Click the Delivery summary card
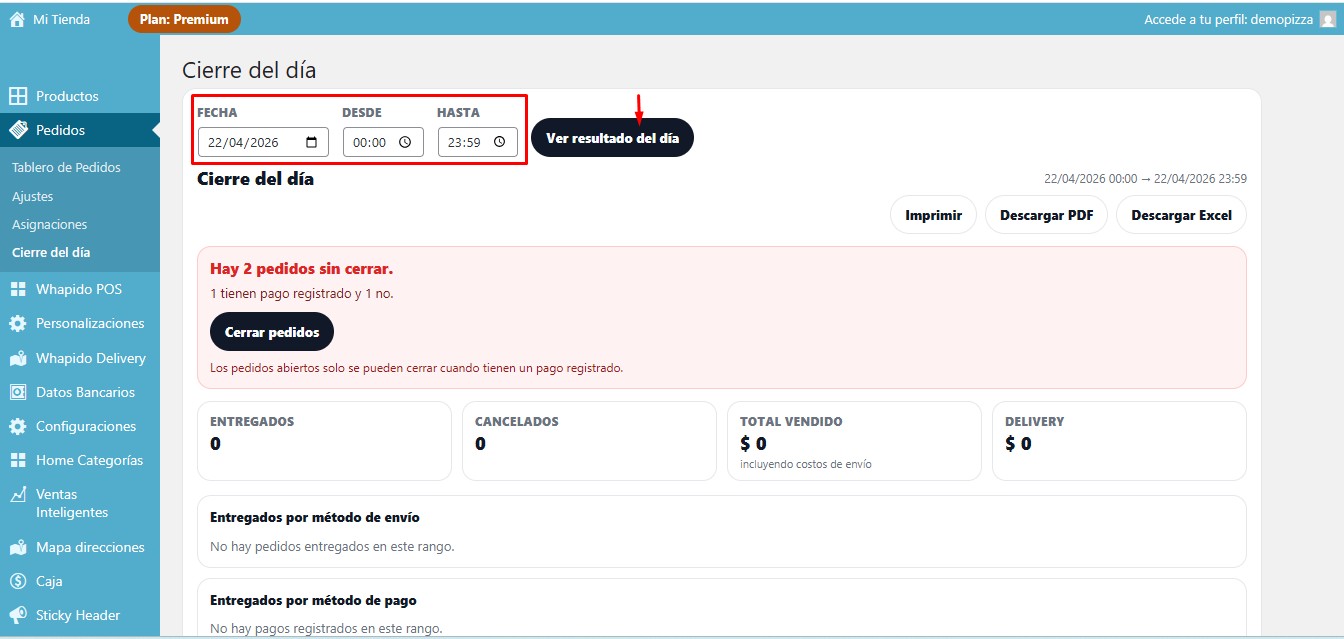The width and height of the screenshot is (1344, 639). click(x=1119, y=441)
